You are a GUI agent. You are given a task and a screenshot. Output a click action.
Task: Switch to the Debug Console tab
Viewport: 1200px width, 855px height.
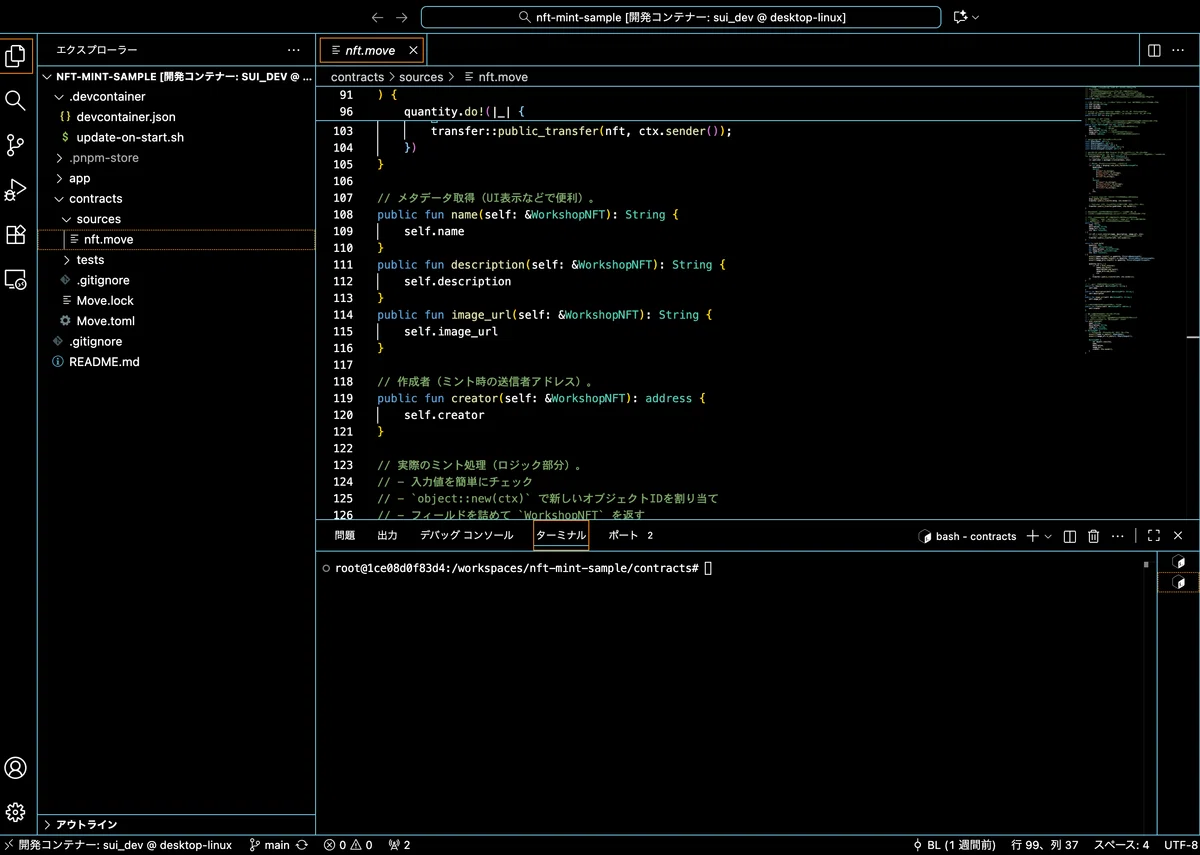(466, 536)
